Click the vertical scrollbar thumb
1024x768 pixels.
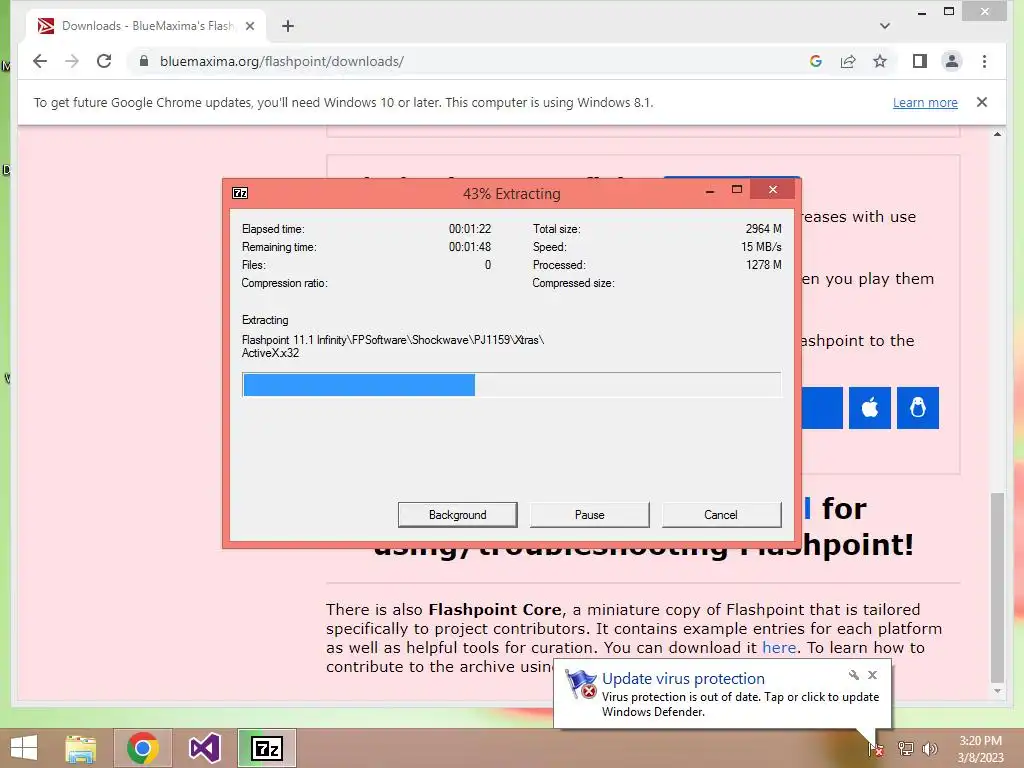pyautogui.click(x=997, y=586)
